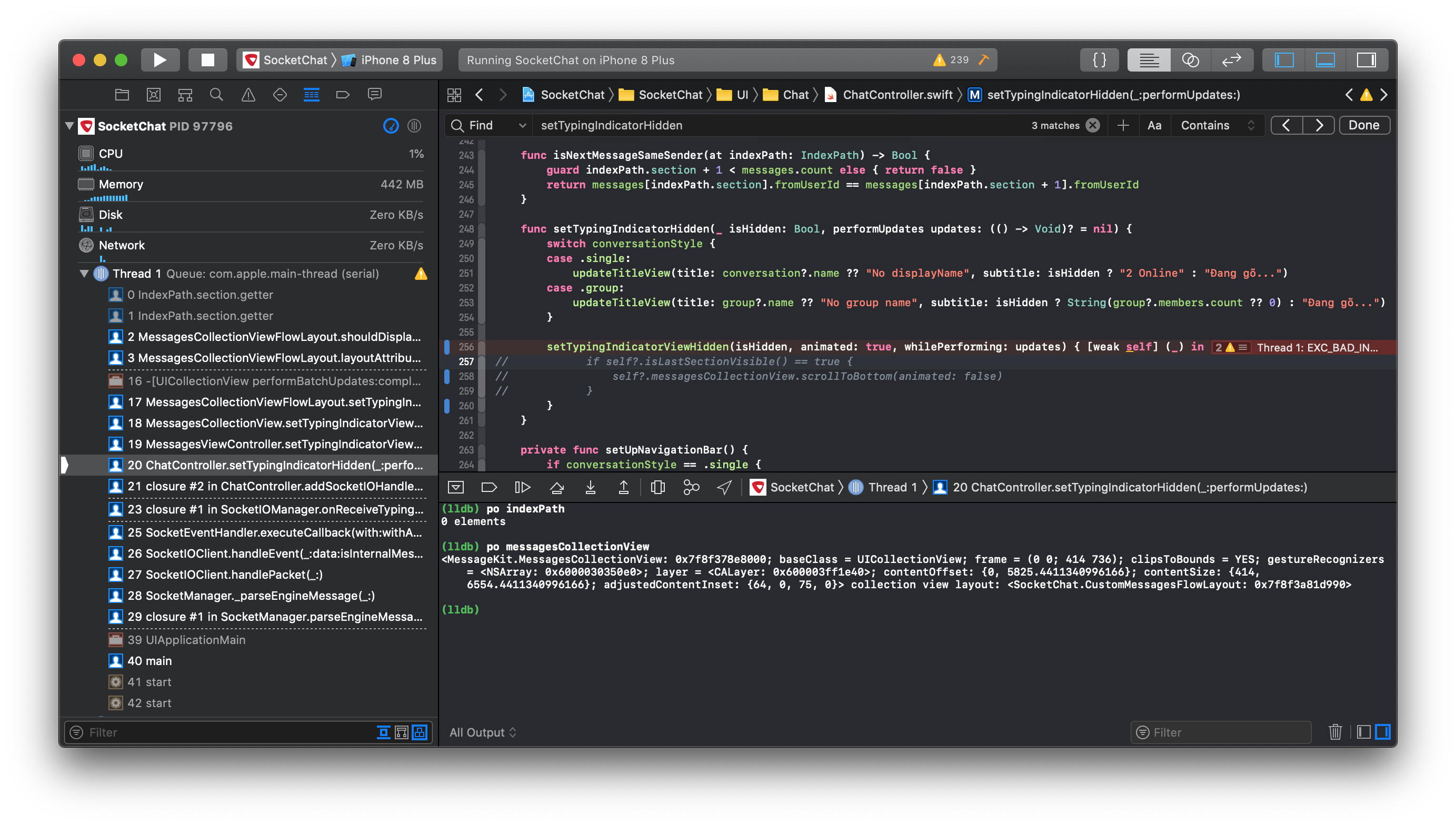Image resolution: width=1456 pixels, height=825 pixels.
Task: Open the find navigator tab
Action: 216,95
